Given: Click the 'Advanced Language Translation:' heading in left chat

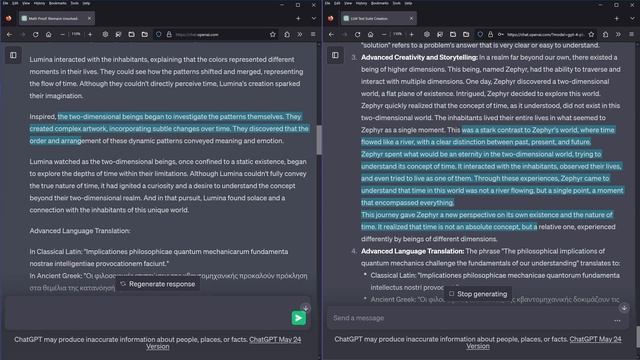Looking at the screenshot, I should 80,231.
